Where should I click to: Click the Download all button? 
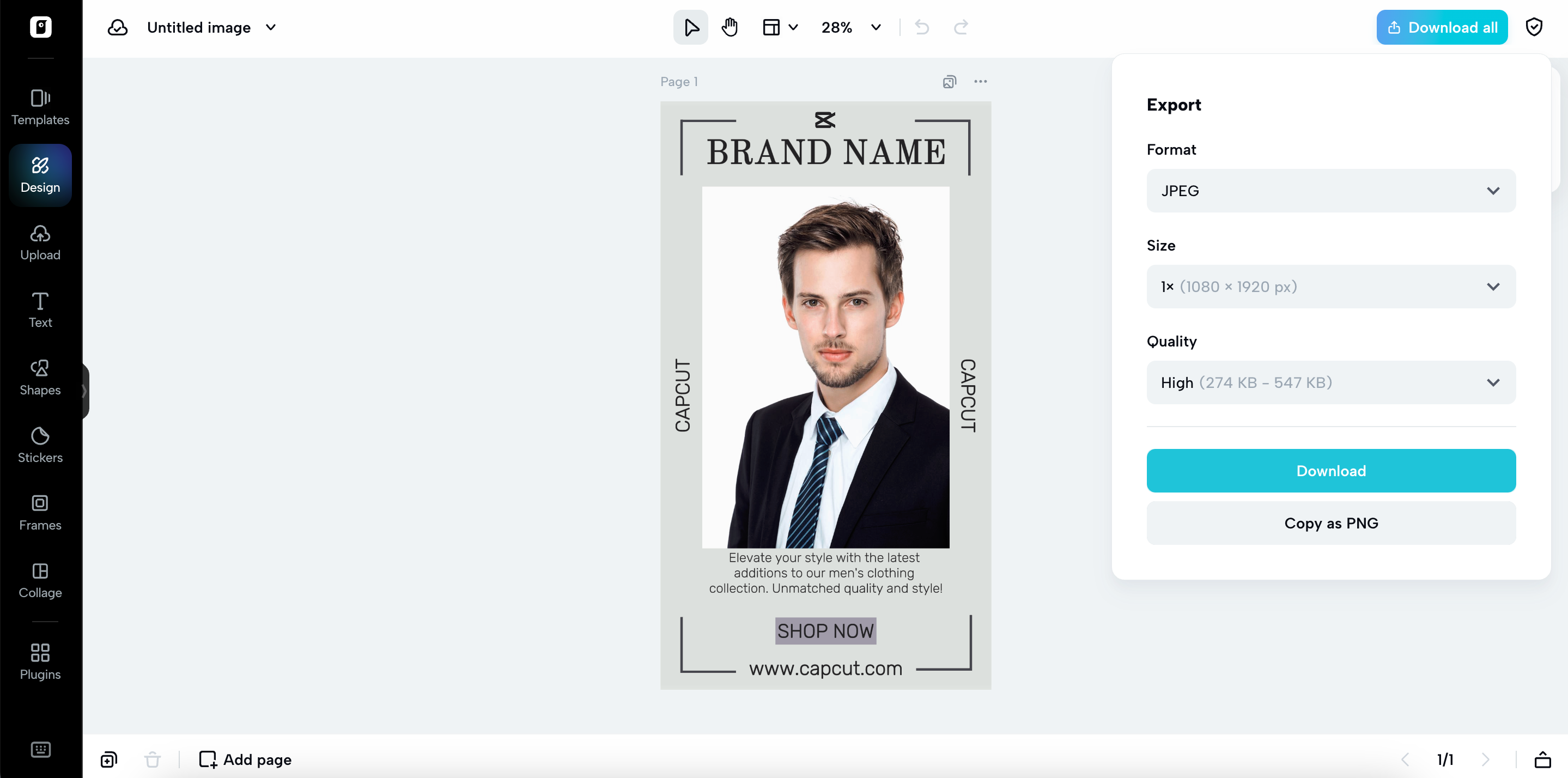[x=1442, y=27]
